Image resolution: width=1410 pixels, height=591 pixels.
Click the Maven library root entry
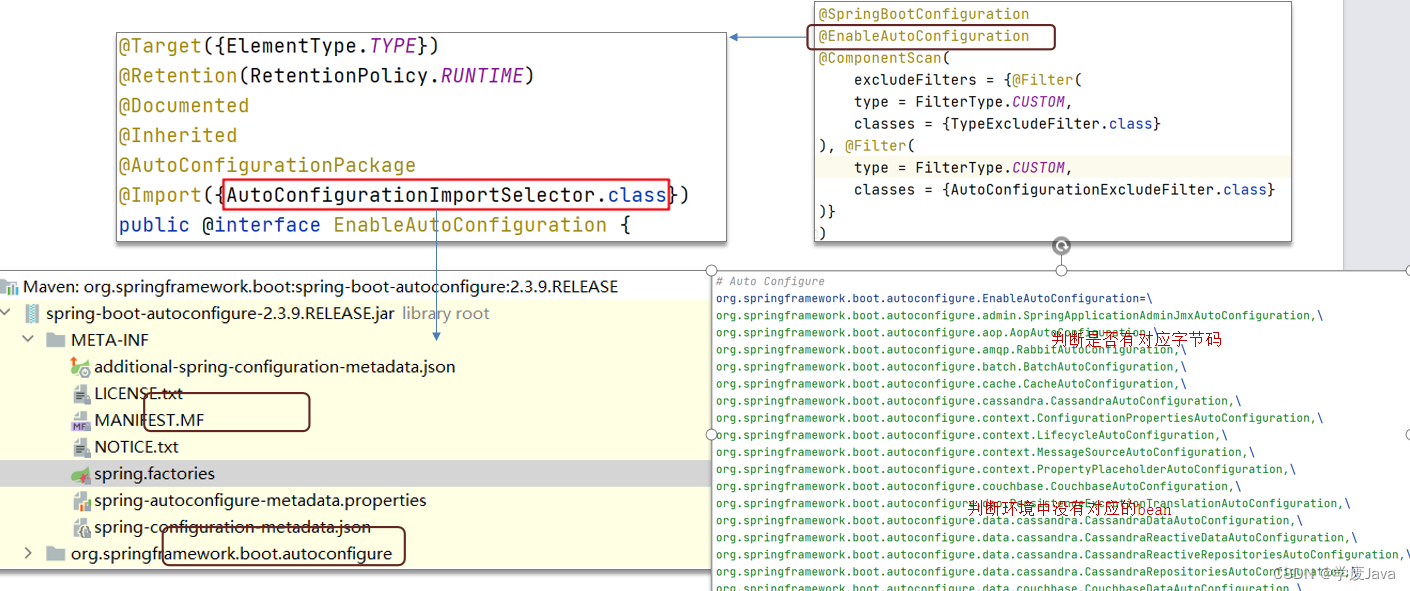click(320, 287)
